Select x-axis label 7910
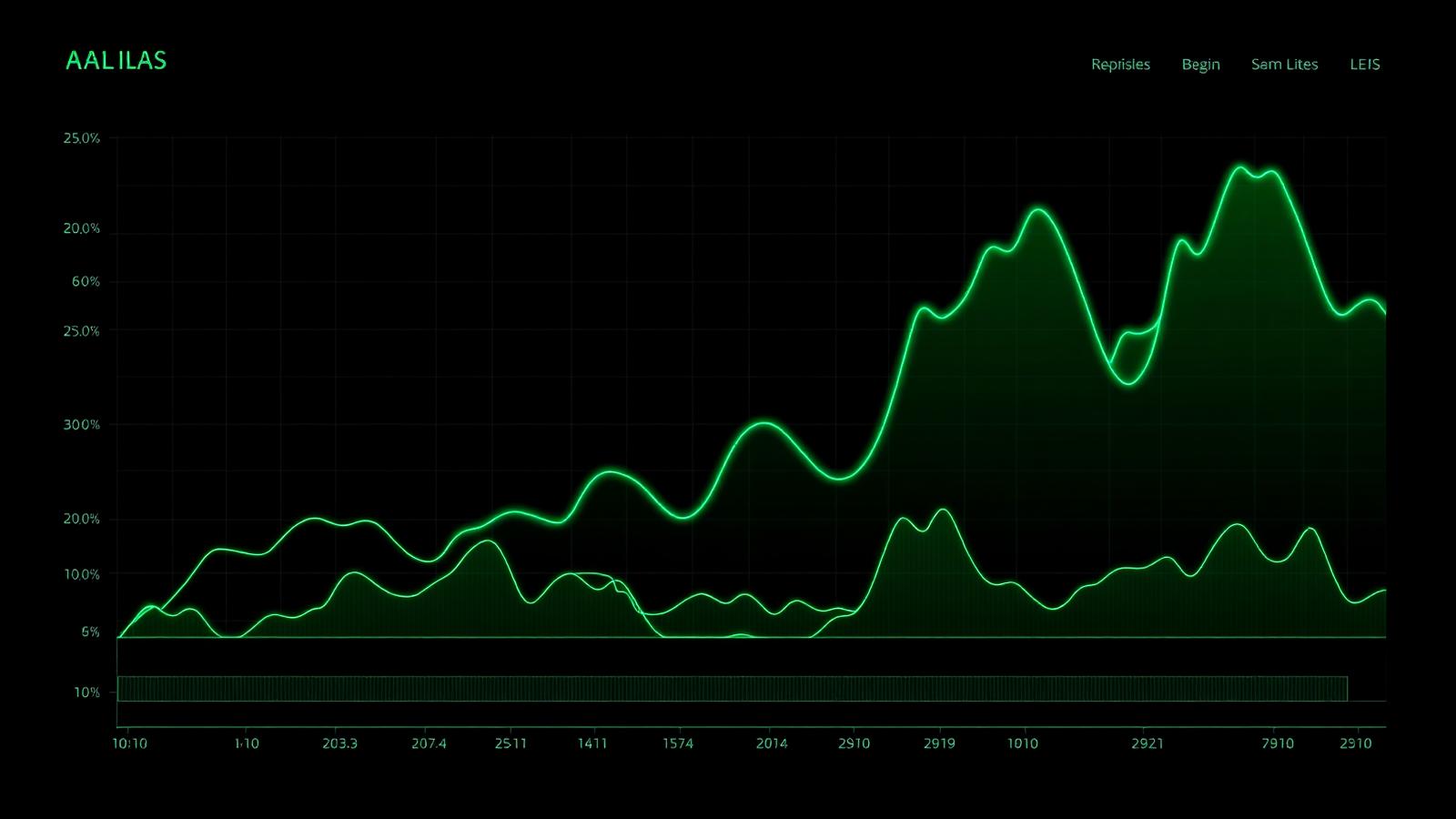The image size is (1456, 819). (1278, 743)
